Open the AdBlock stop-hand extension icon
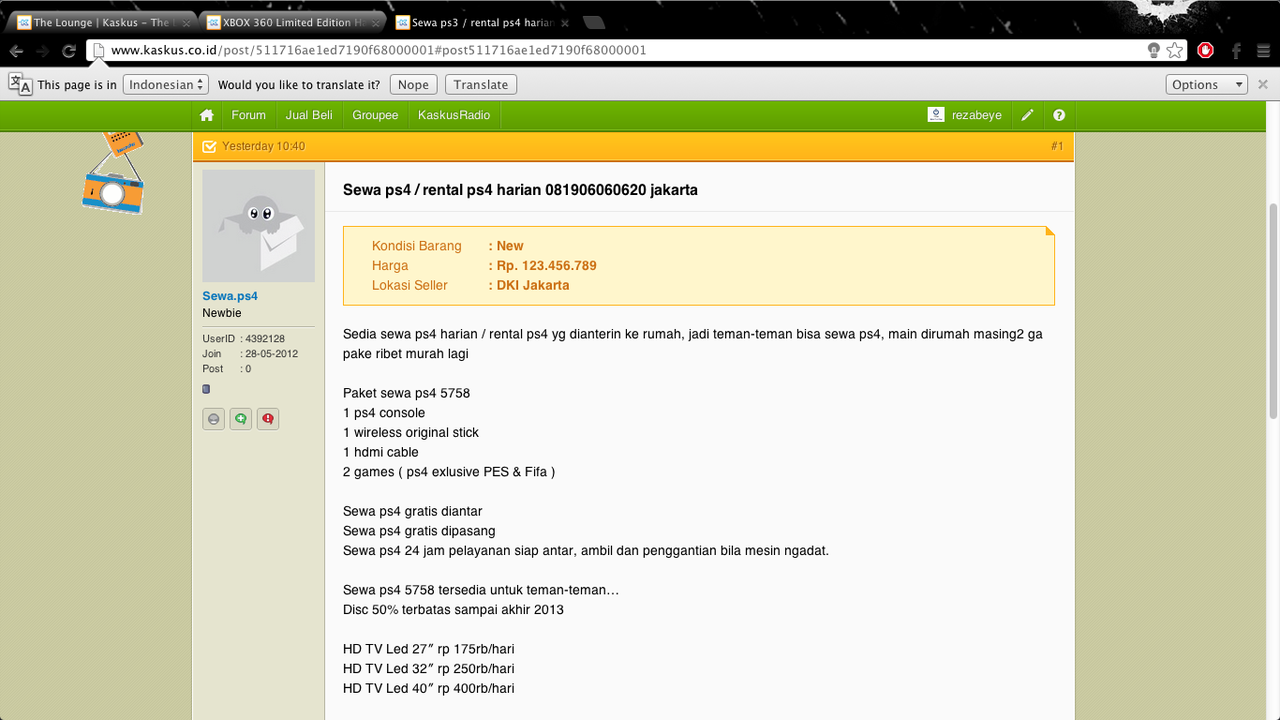This screenshot has height=720, width=1280. 1206,50
